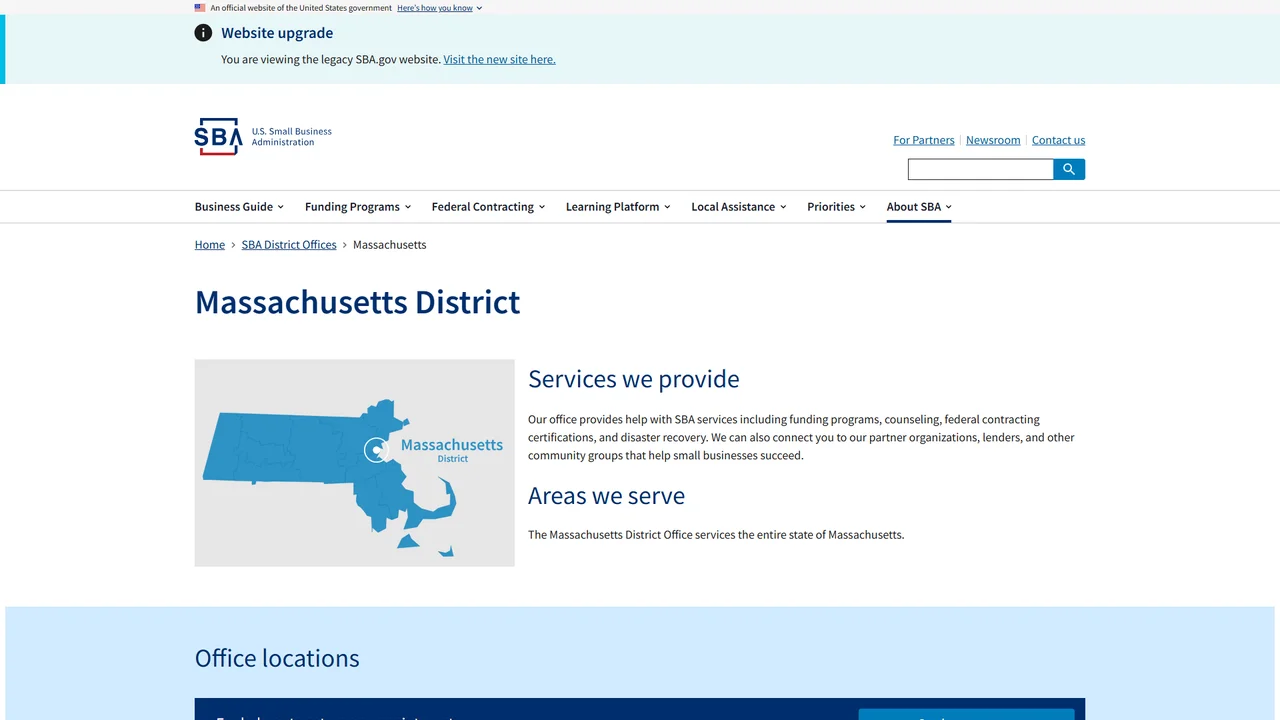Screen dimensions: 1280x720
Task: Open the About SBA menu
Action: click(919, 207)
